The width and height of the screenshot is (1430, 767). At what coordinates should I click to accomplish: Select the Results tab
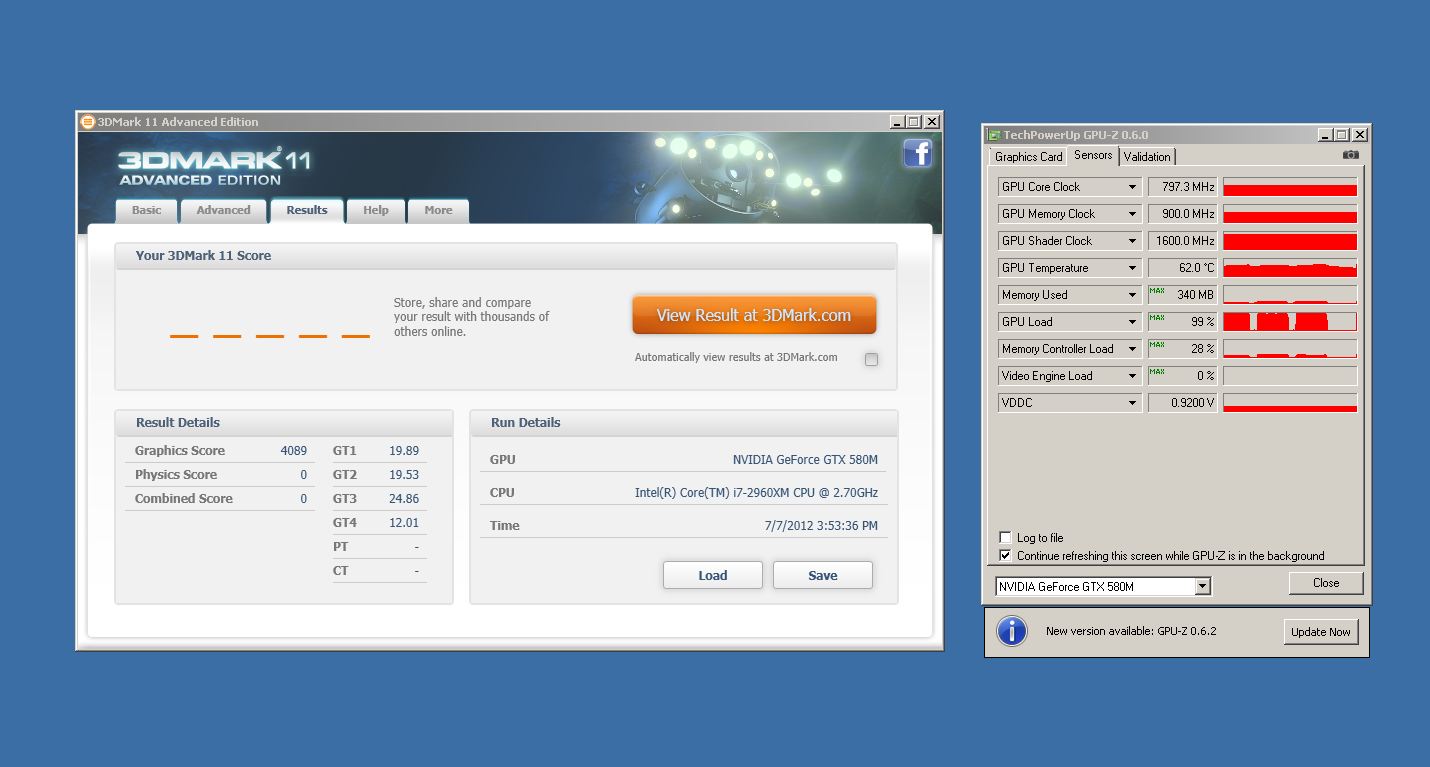click(307, 210)
